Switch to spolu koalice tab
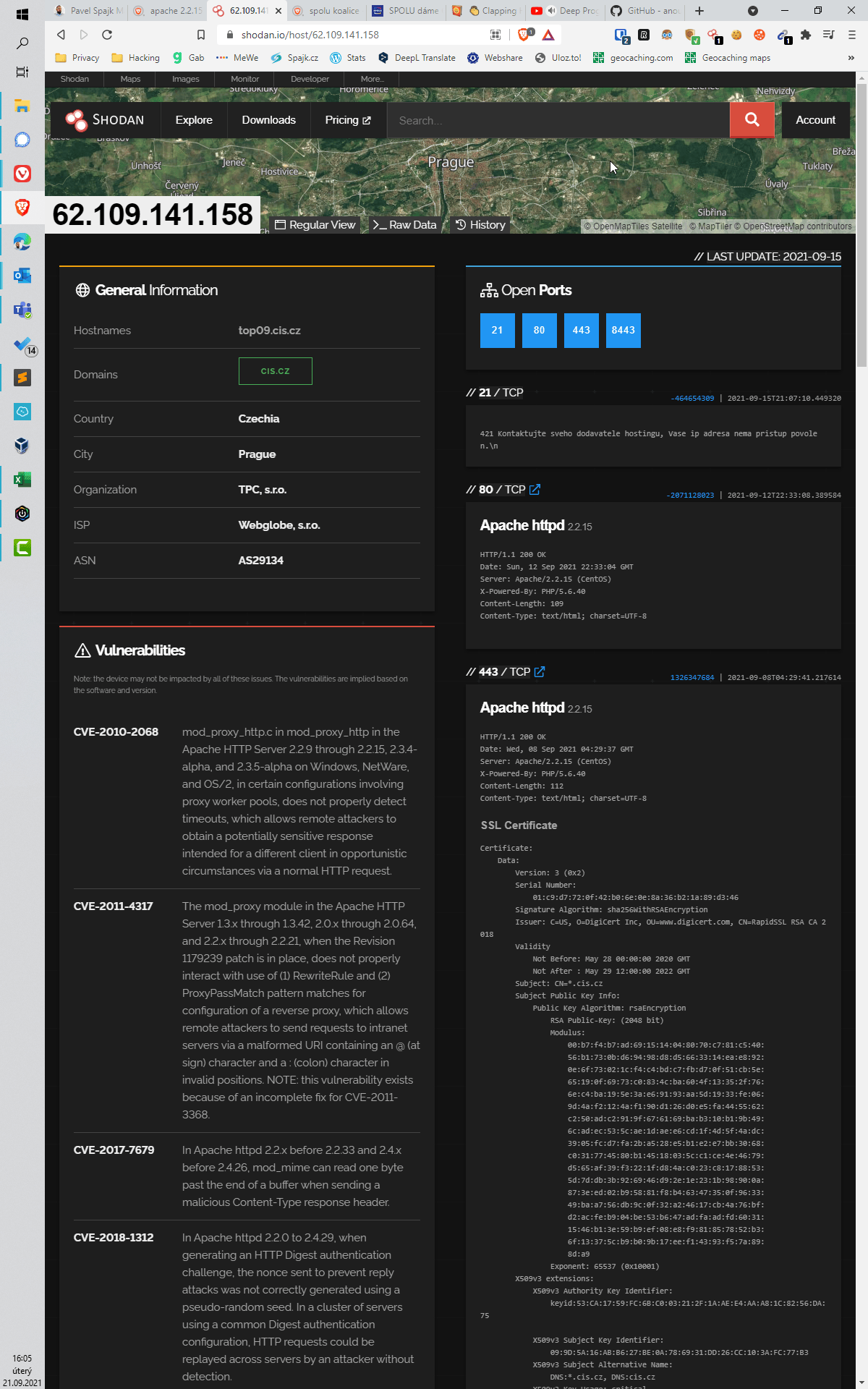Viewport: 868px width, 1389px height. coord(326,11)
